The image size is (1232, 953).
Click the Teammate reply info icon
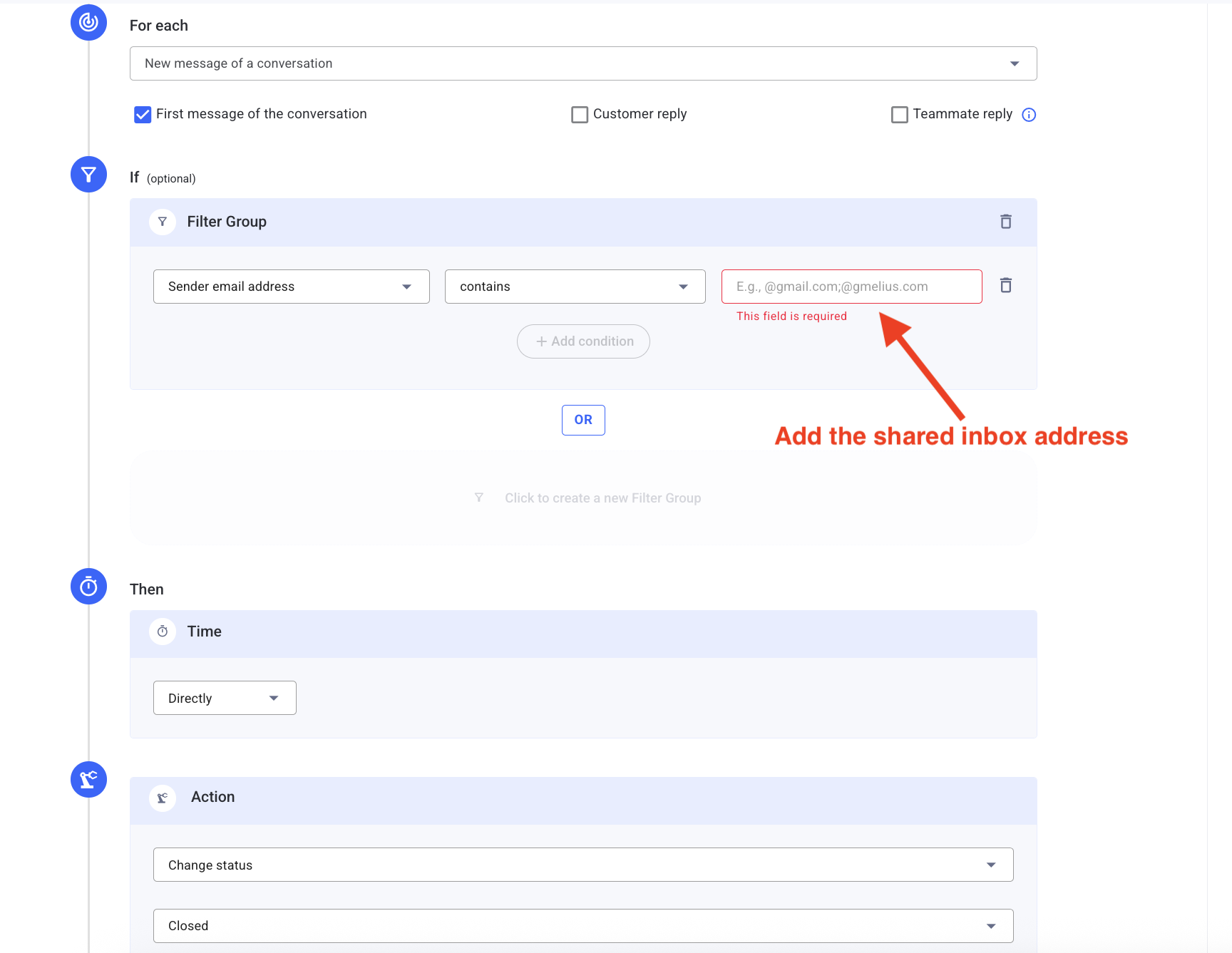tap(1029, 115)
